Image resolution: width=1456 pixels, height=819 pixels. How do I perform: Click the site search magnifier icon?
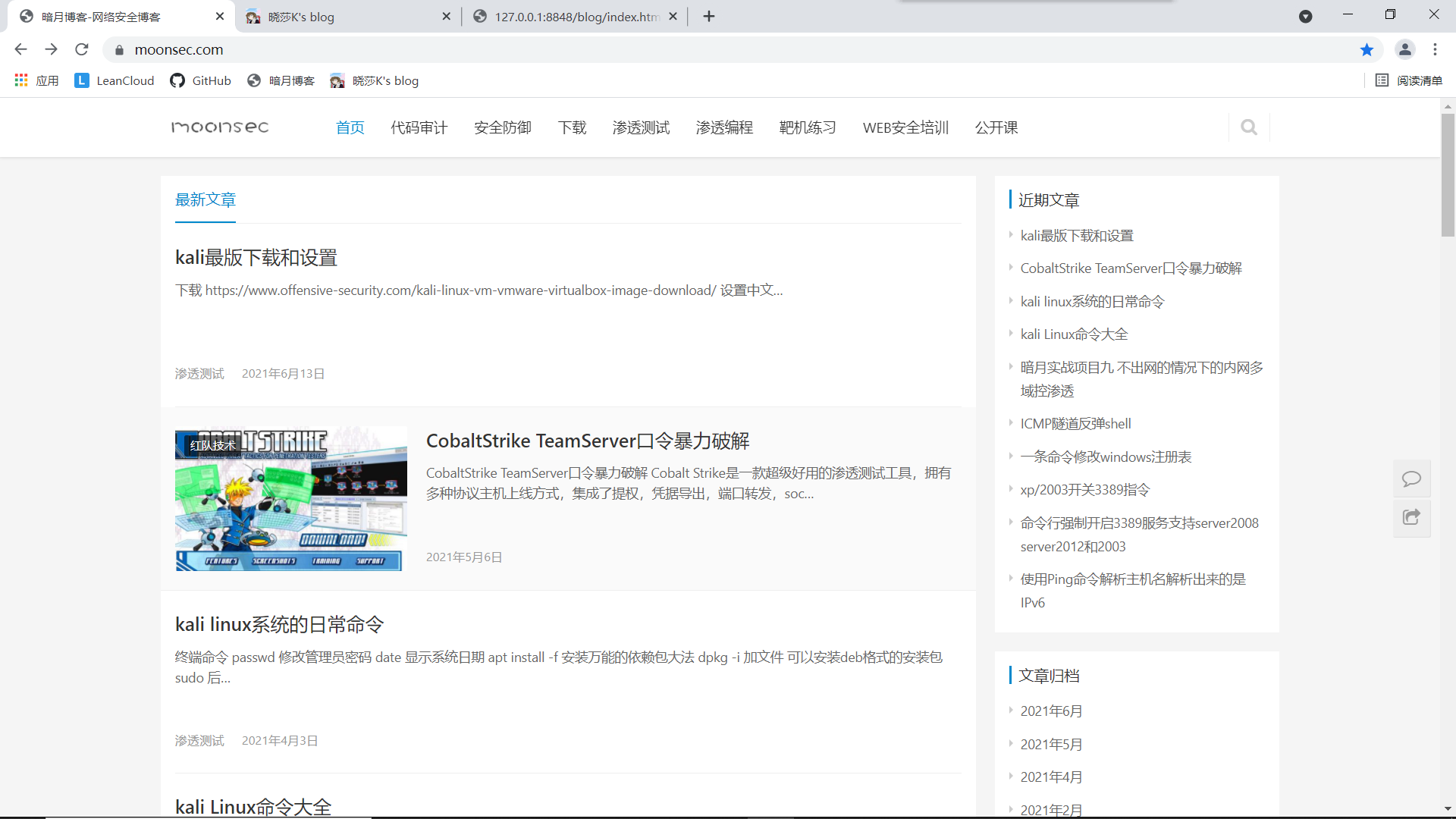pyautogui.click(x=1249, y=127)
